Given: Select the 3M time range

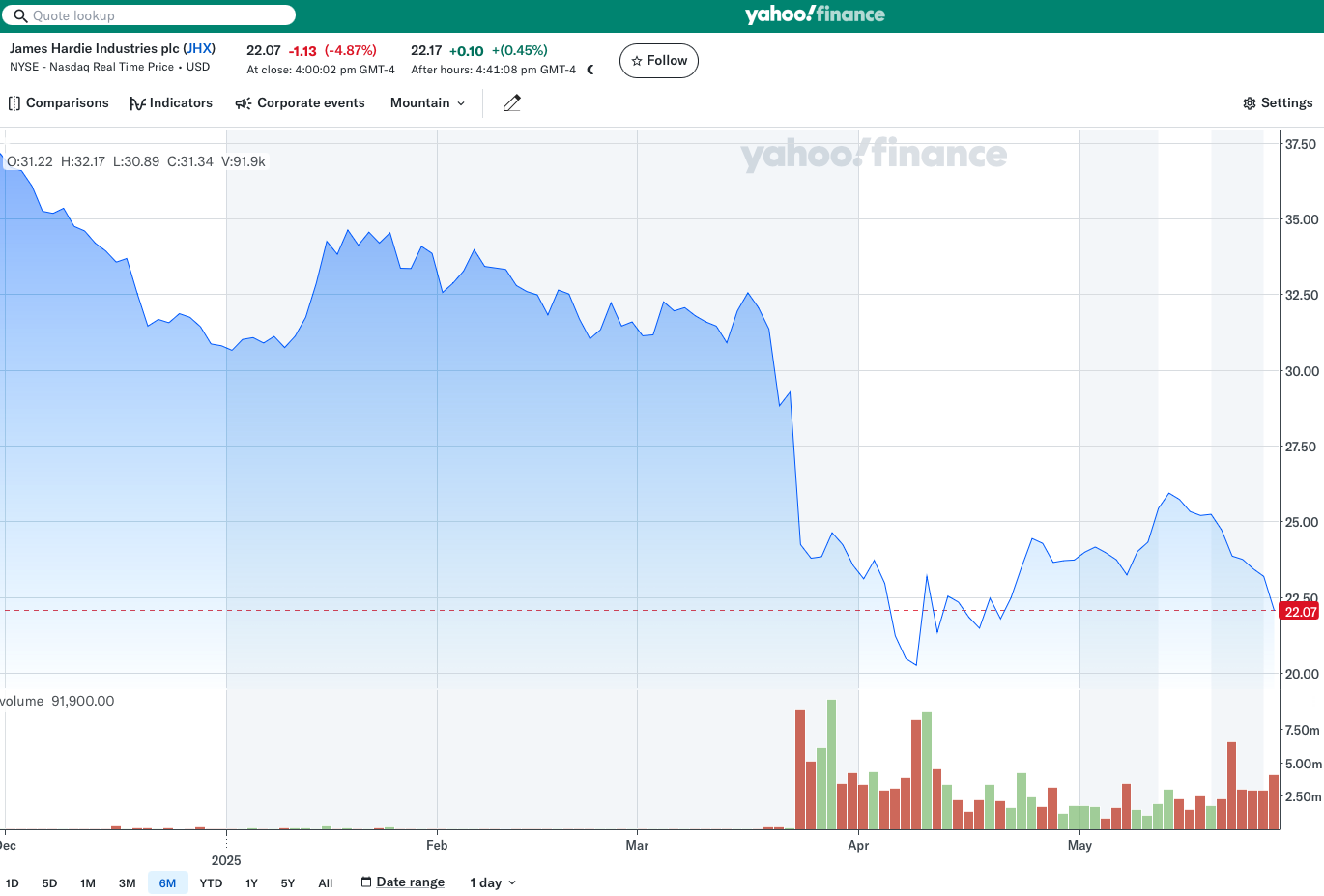Looking at the screenshot, I should (x=128, y=883).
